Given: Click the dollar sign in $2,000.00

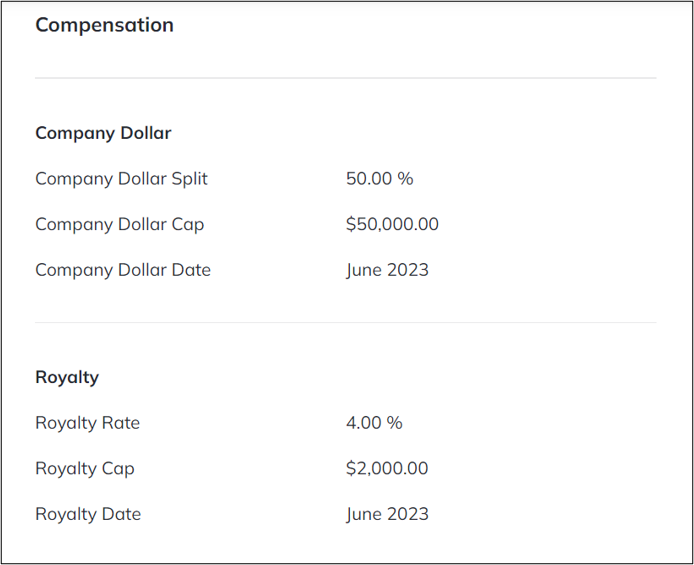Looking at the screenshot, I should [x=351, y=468].
